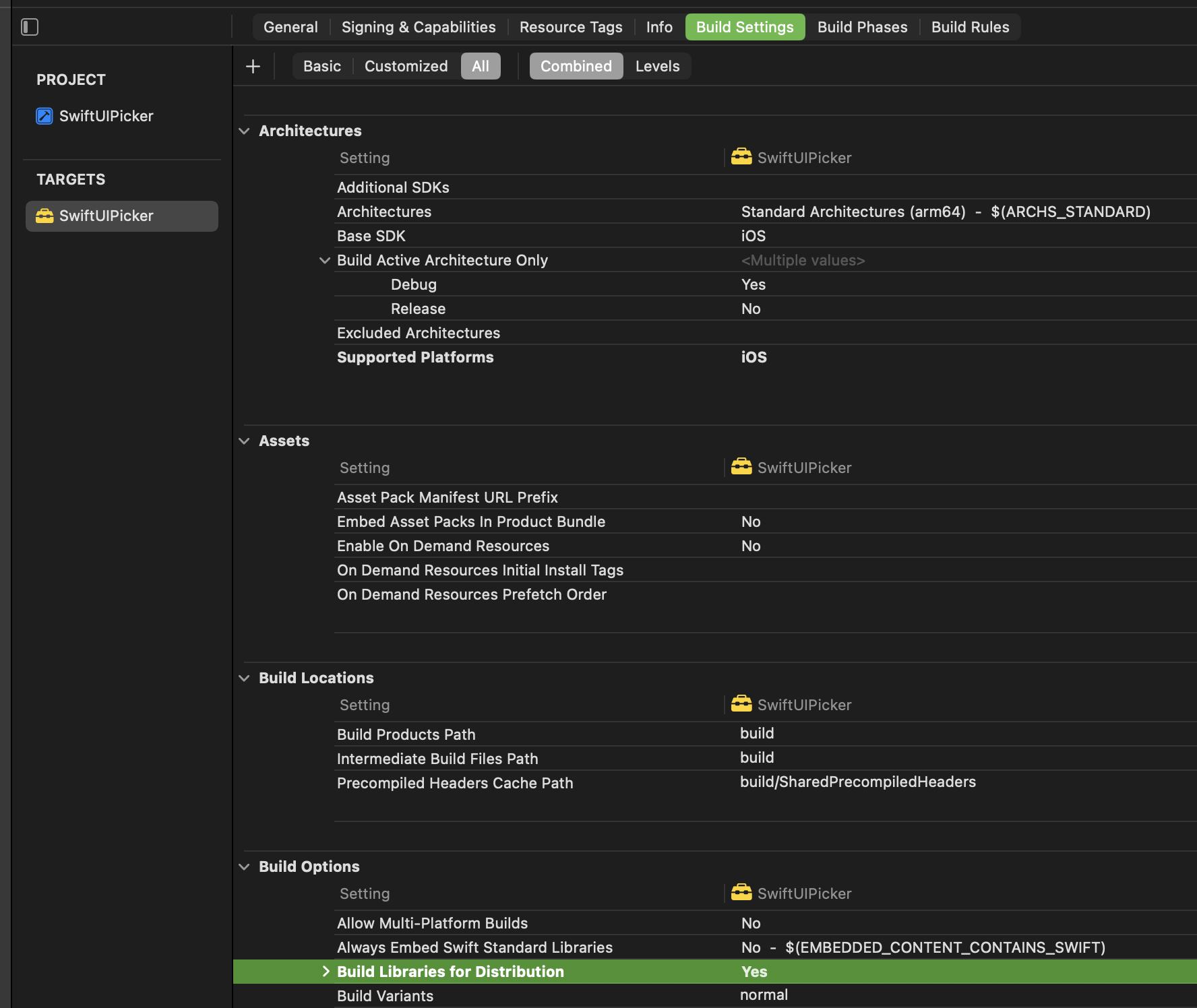
Task: Toggle the sidebar panel icon
Action: click(30, 27)
